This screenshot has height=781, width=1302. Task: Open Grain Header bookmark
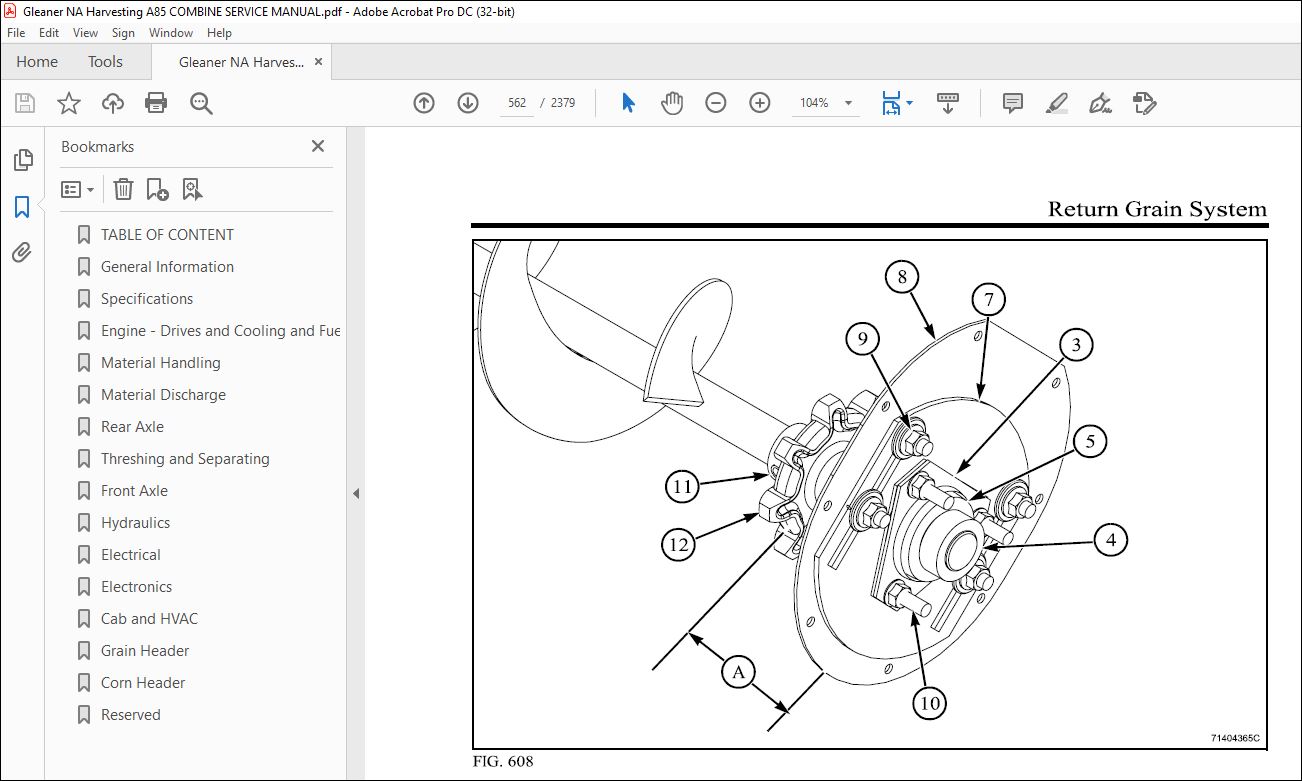[145, 651]
